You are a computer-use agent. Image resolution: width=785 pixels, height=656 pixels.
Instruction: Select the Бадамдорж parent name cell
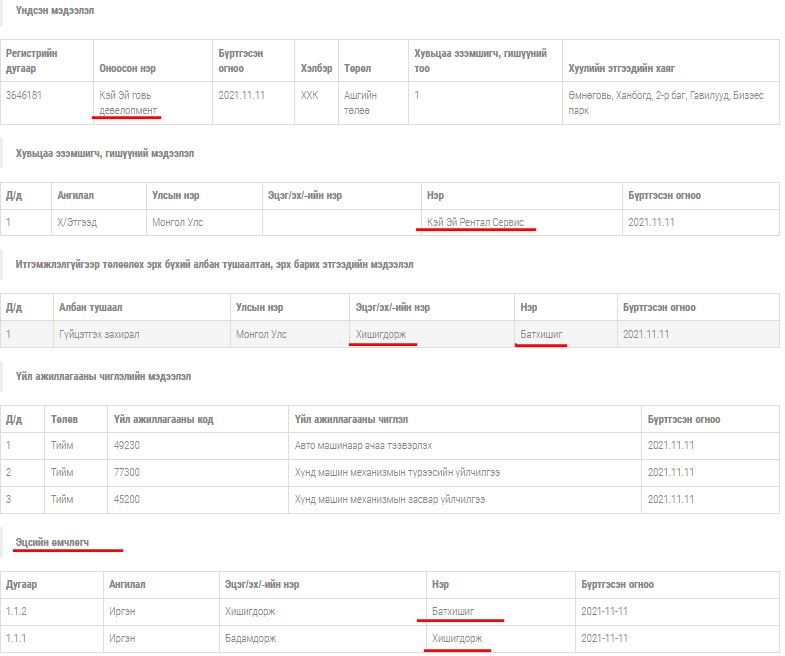[250, 638]
